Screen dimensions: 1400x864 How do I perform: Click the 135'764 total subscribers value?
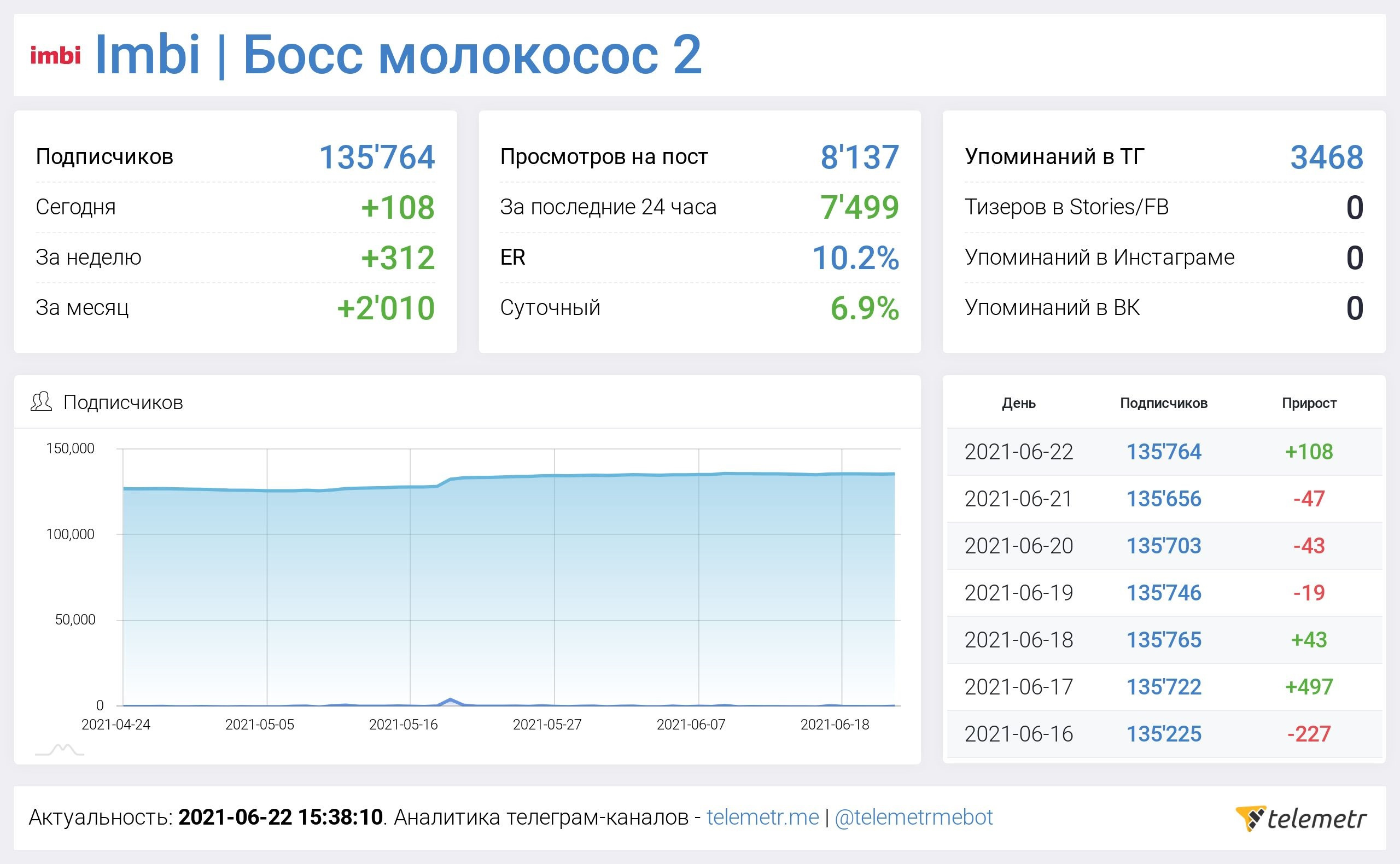click(x=377, y=157)
